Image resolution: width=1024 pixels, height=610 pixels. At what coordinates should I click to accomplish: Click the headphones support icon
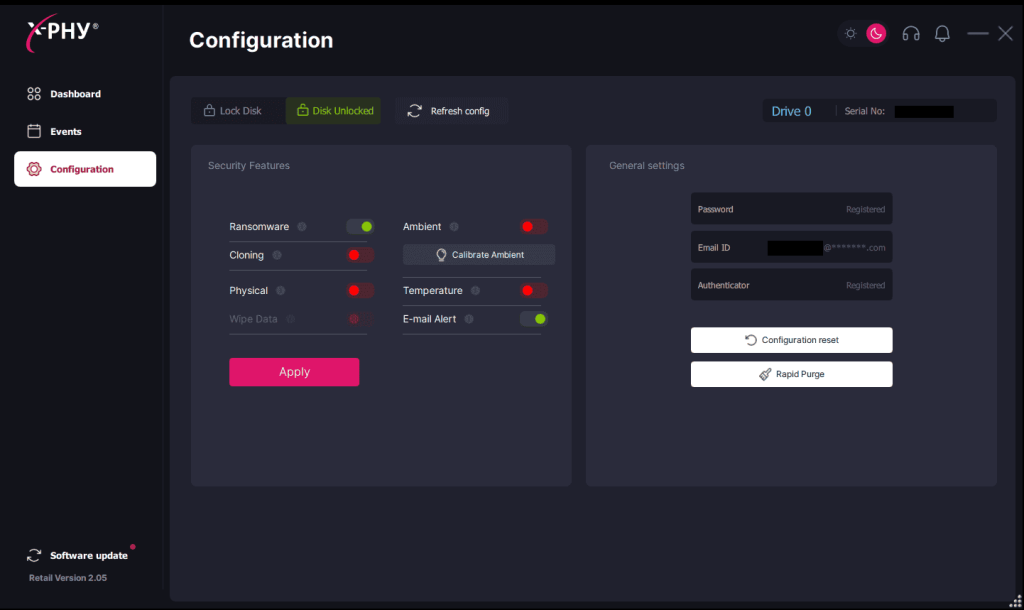(910, 34)
